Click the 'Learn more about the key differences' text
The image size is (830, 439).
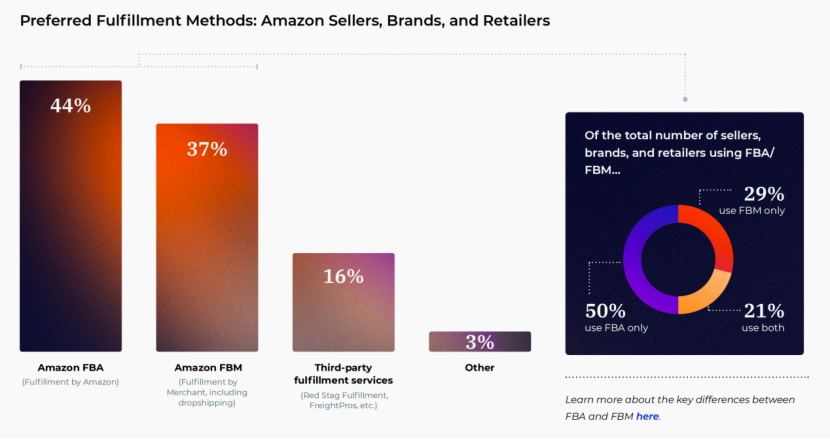pyautogui.click(x=679, y=400)
